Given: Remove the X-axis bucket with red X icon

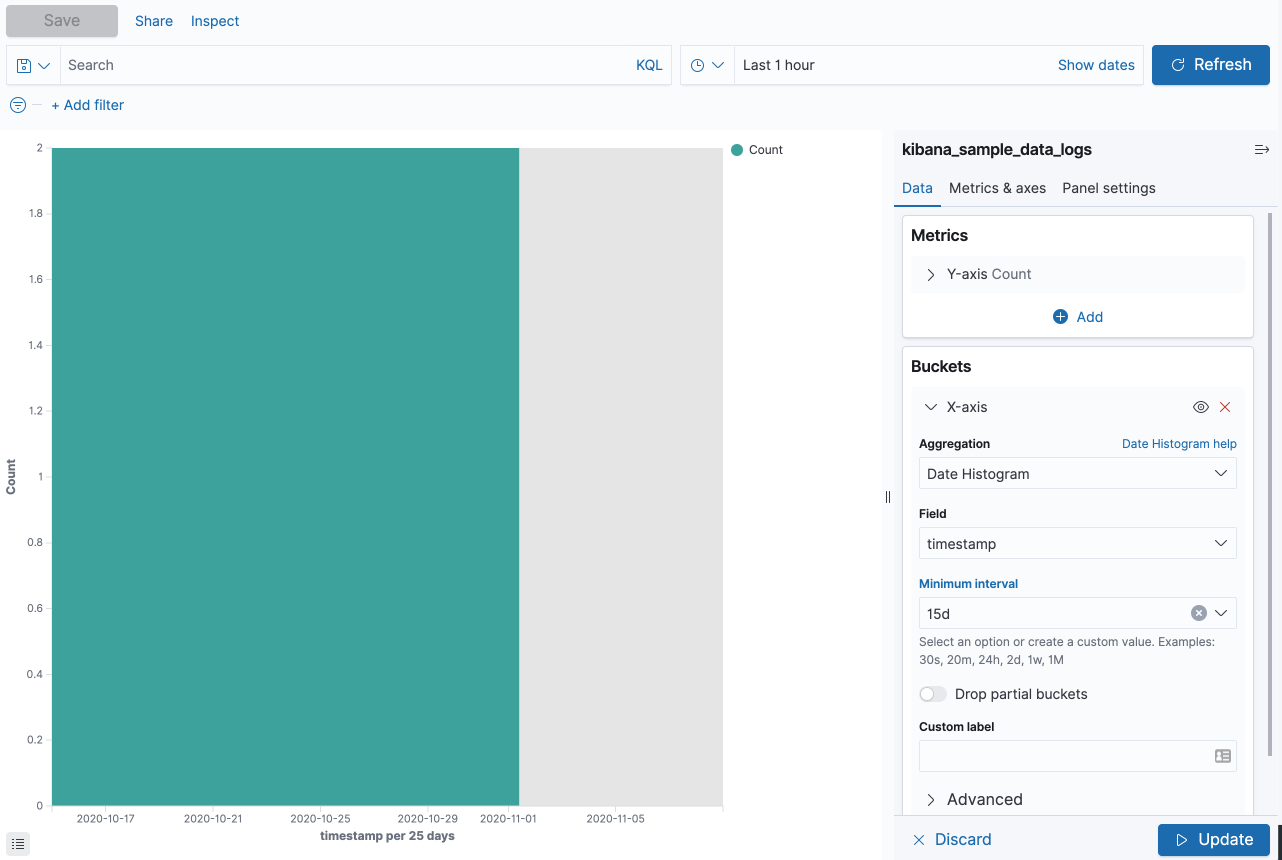Looking at the screenshot, I should 1225,407.
